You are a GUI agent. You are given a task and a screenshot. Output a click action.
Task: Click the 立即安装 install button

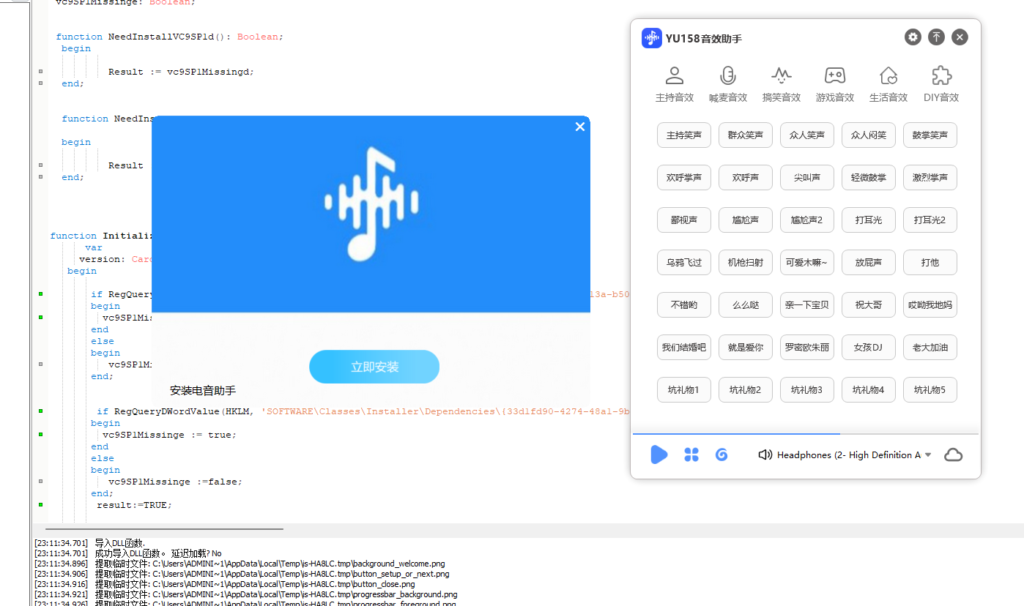point(374,367)
